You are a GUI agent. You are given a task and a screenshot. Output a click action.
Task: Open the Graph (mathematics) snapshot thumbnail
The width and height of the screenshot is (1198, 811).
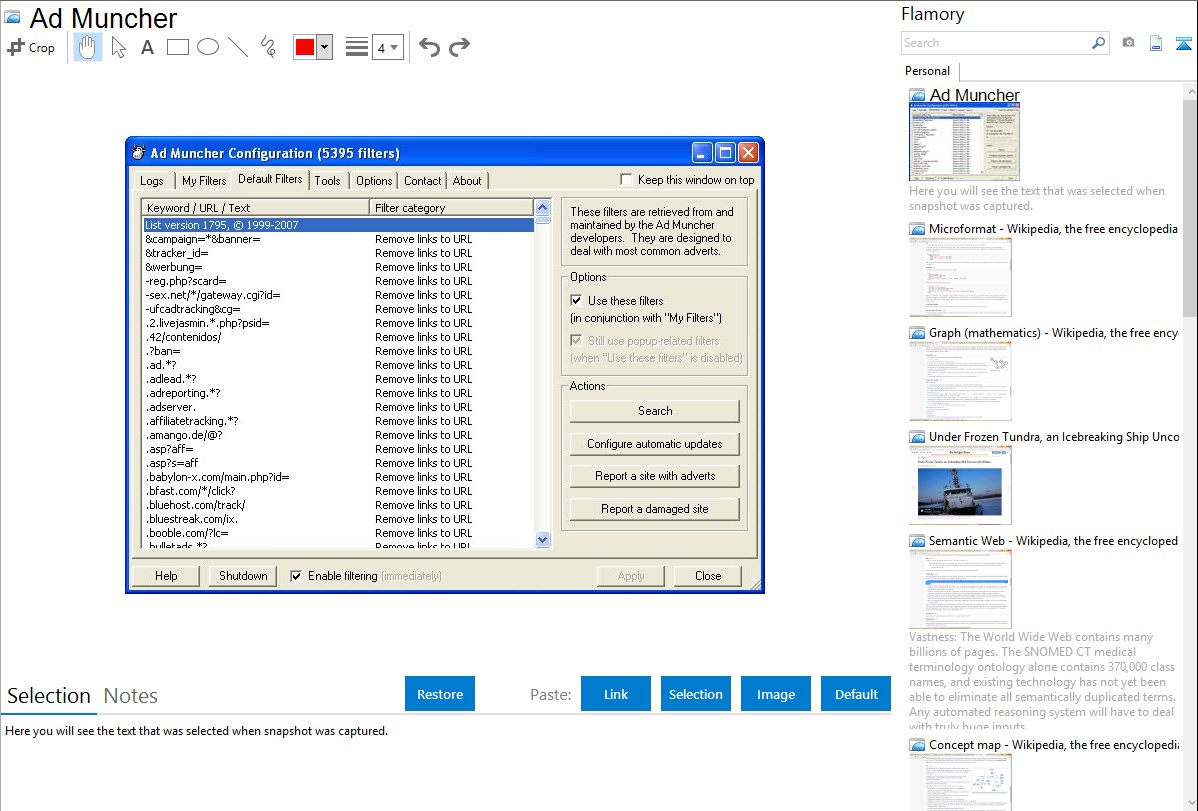(960, 381)
